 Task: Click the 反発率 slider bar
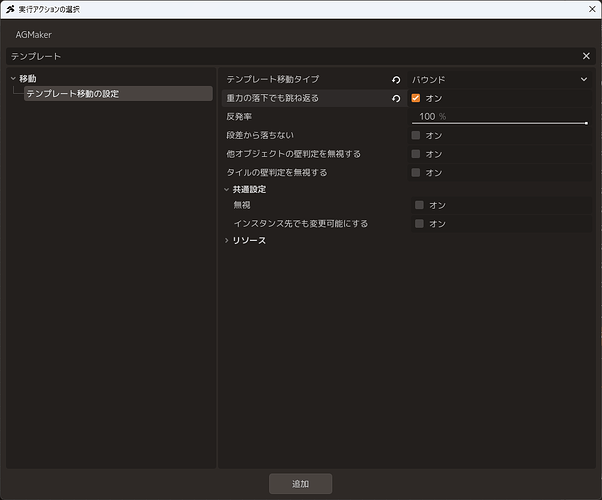tap(499, 123)
